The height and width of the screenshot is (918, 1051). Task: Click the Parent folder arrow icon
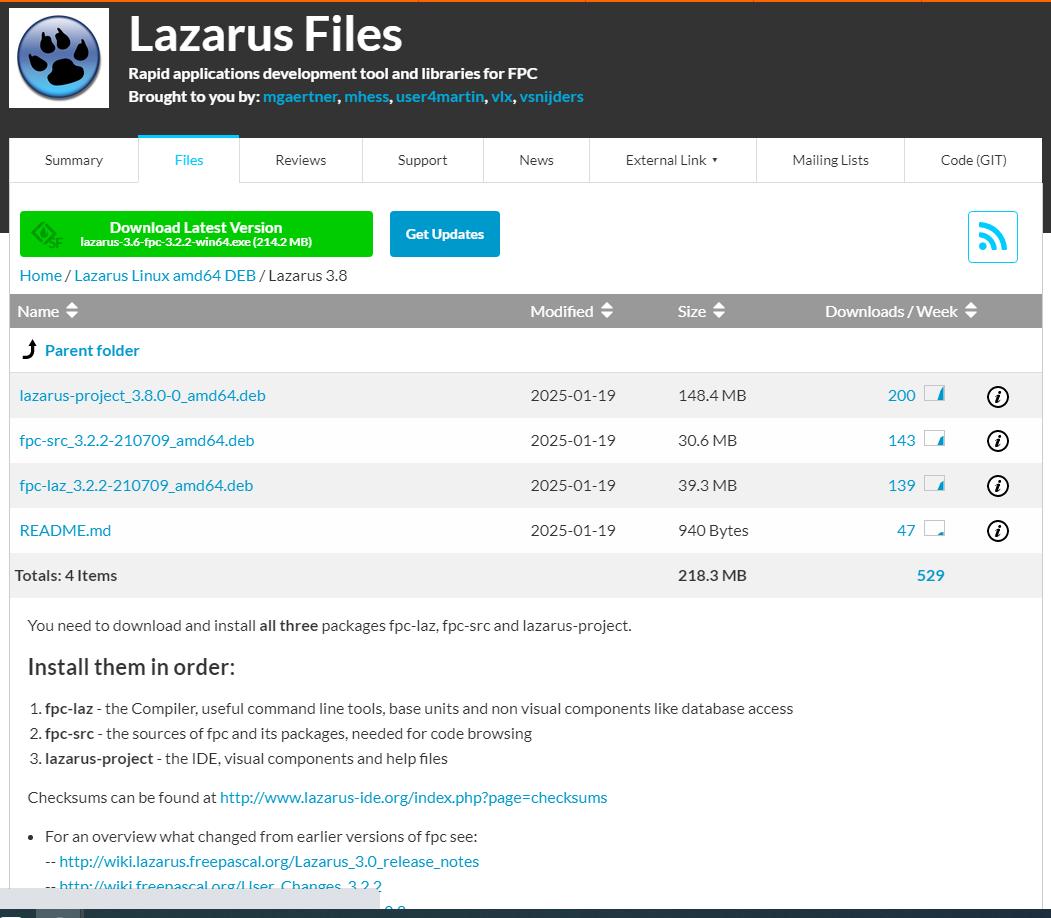(x=29, y=350)
